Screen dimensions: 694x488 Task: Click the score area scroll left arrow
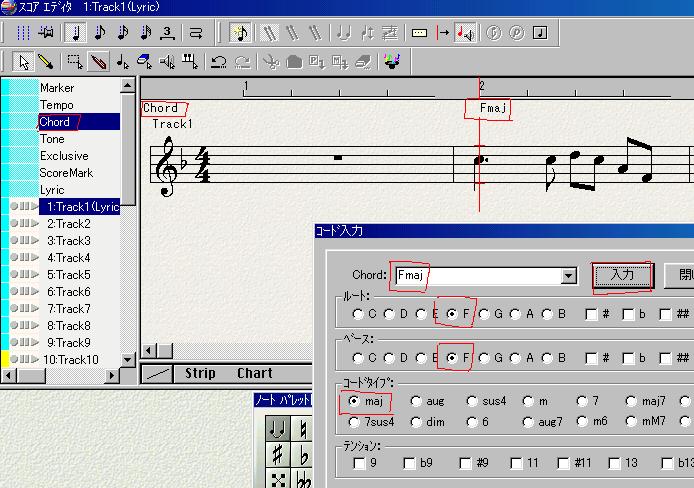149,351
